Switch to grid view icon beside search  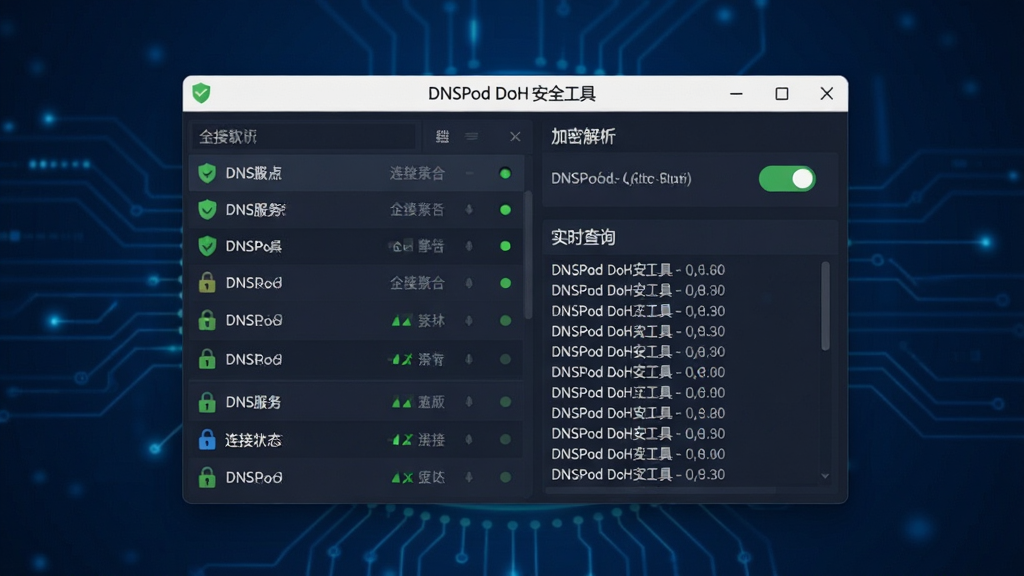442,136
